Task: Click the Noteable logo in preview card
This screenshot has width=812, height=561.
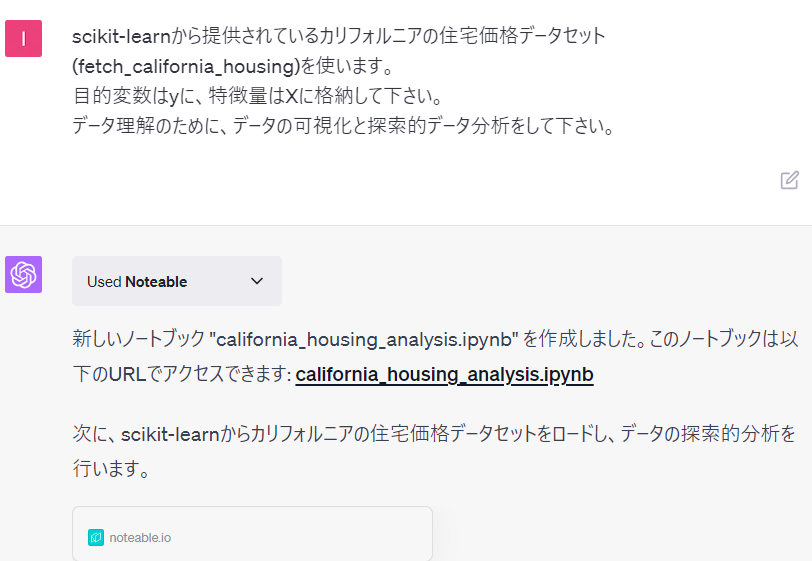Action: (96, 537)
